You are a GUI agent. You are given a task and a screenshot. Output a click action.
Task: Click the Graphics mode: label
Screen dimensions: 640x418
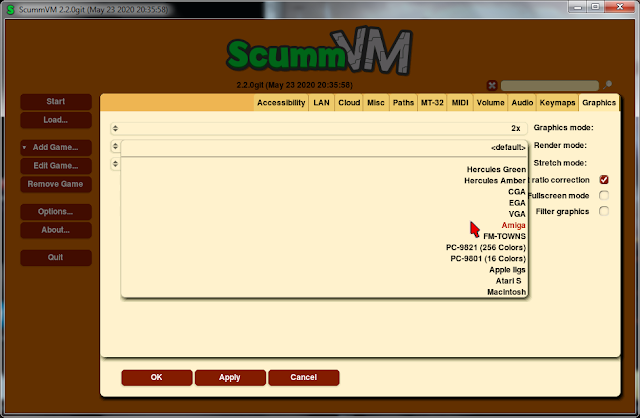point(563,128)
